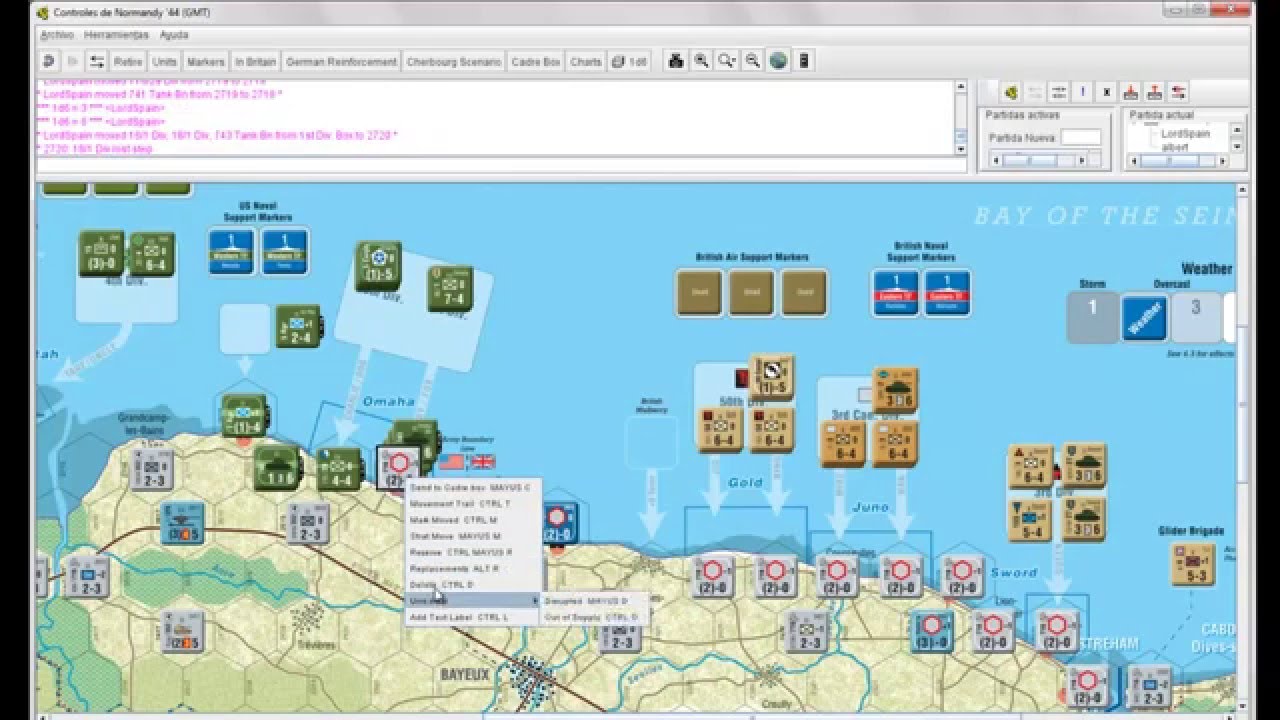Viewport: 1280px width, 720px height.
Task: Click the second British Air Support marker
Action: point(752,293)
